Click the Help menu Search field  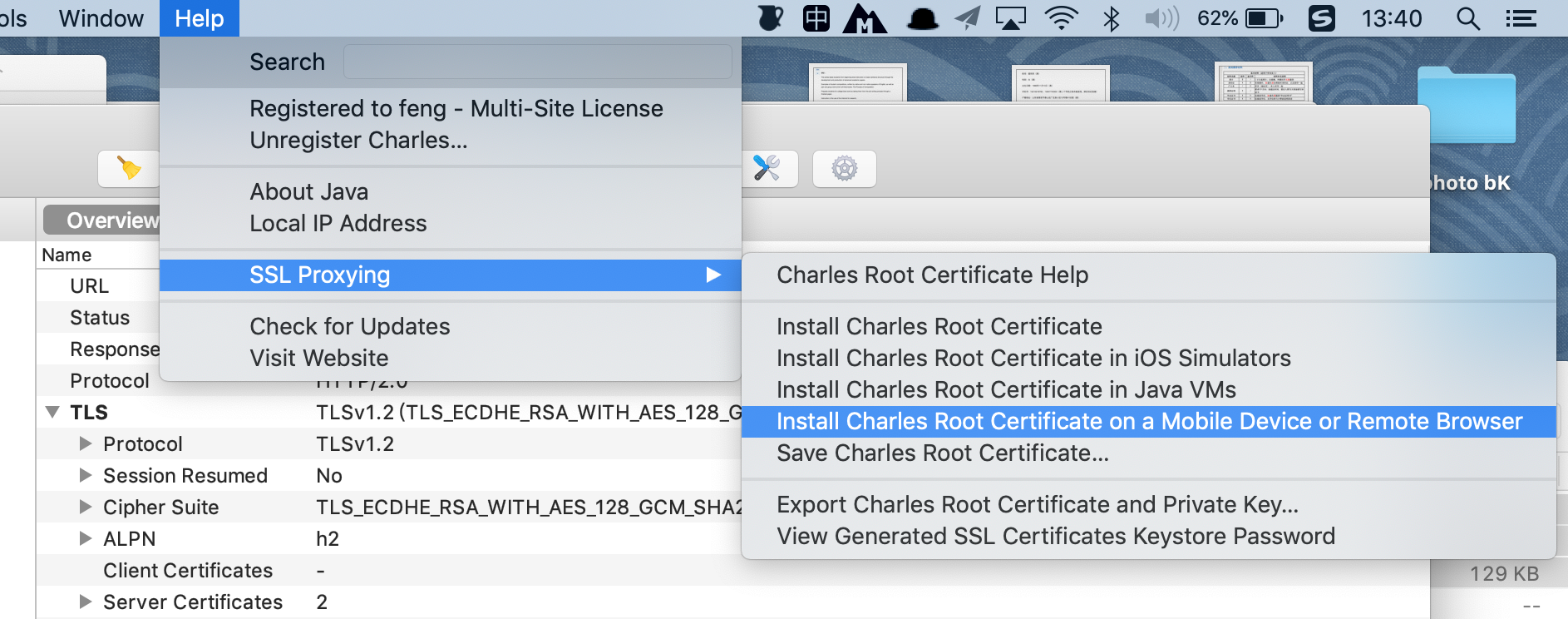pyautogui.click(x=537, y=62)
